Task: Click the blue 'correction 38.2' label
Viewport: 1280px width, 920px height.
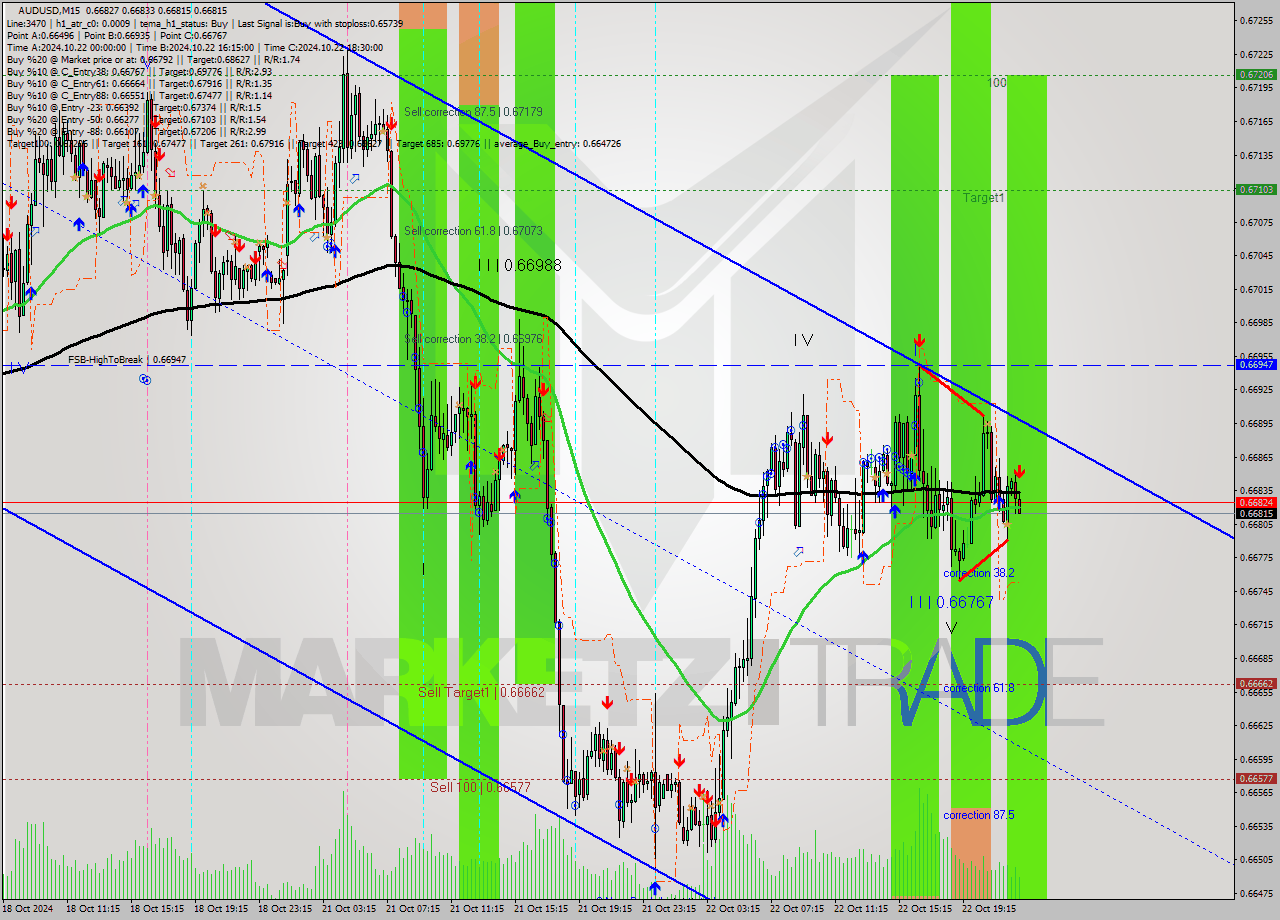Action: [979, 573]
